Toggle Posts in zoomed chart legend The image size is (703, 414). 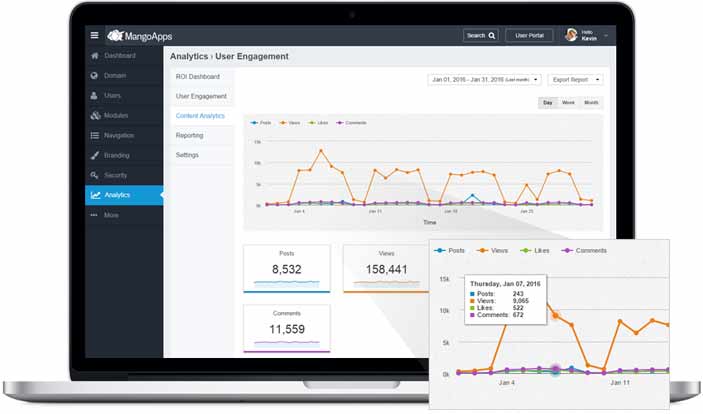pos(450,251)
